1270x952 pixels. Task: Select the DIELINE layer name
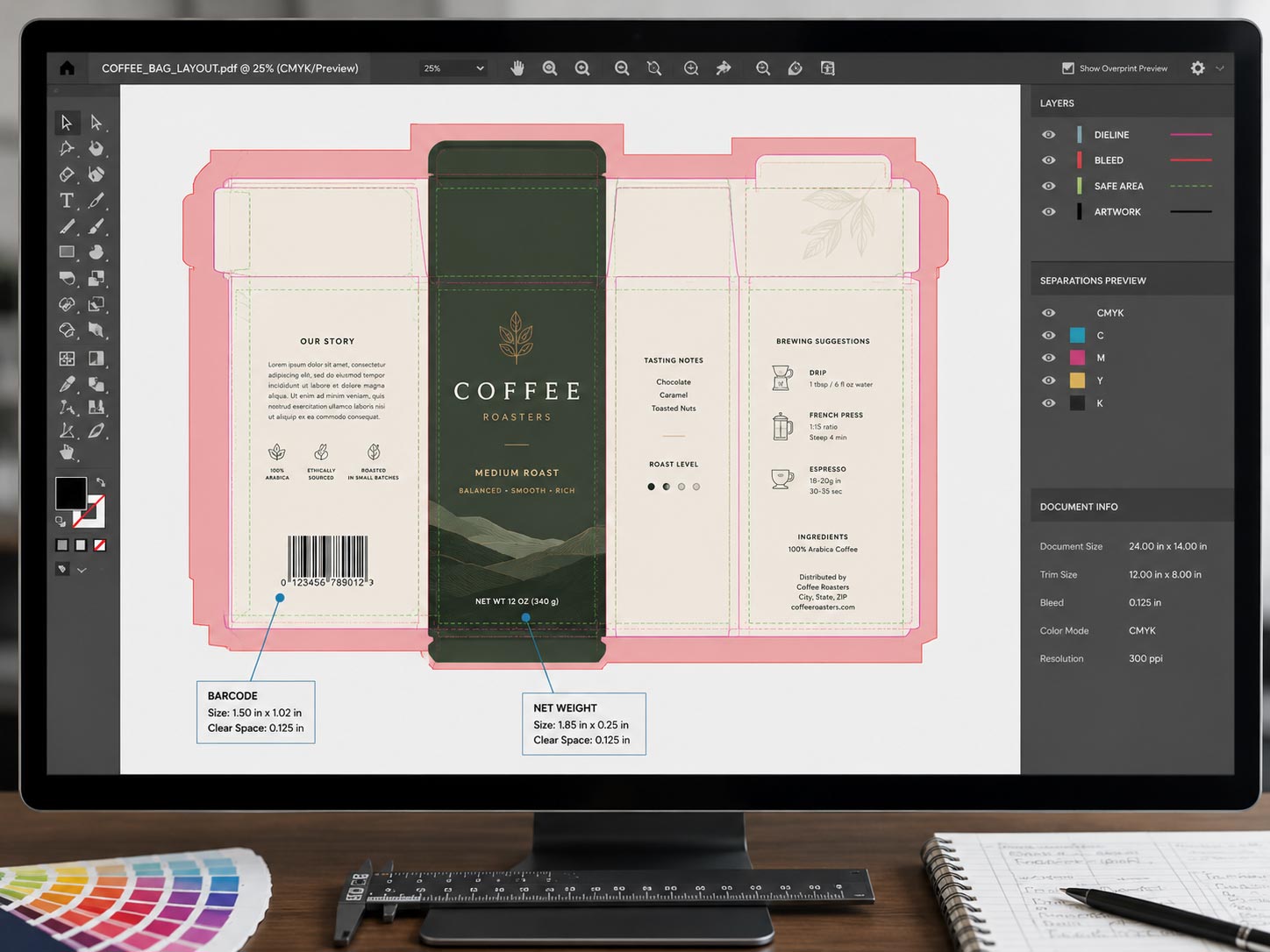point(1111,135)
